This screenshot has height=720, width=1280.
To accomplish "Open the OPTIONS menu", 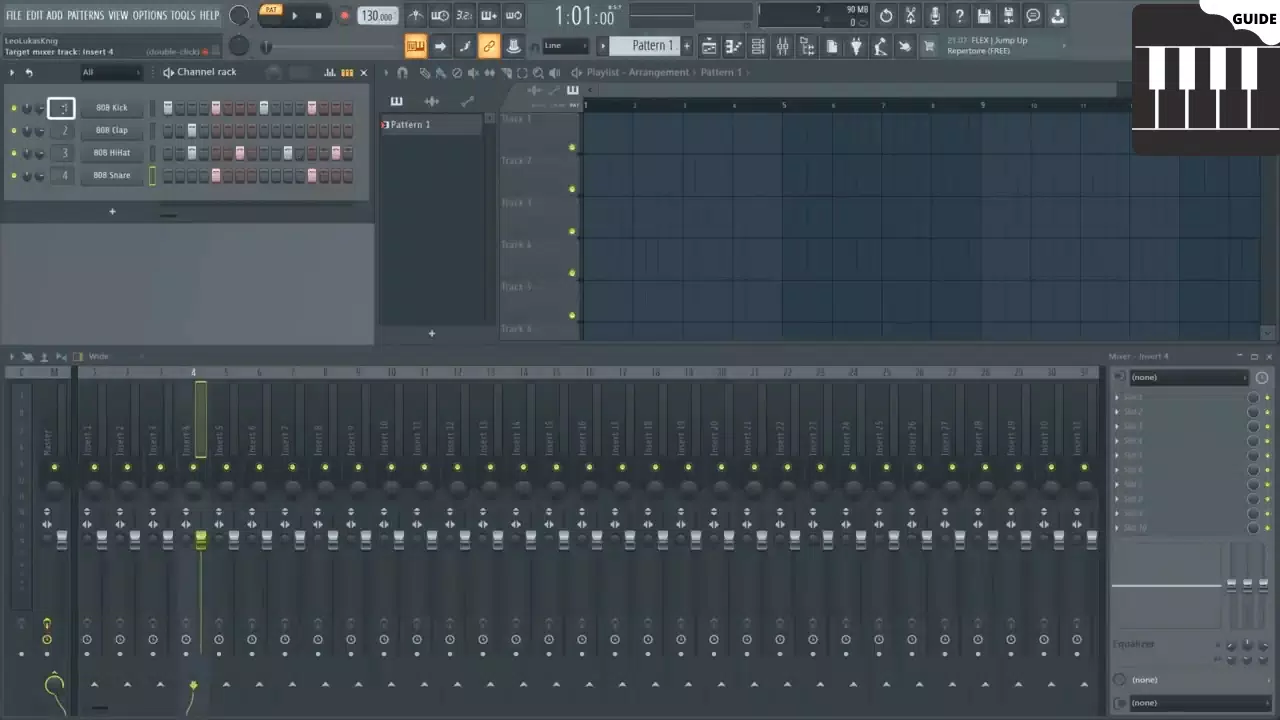I will [150, 16].
